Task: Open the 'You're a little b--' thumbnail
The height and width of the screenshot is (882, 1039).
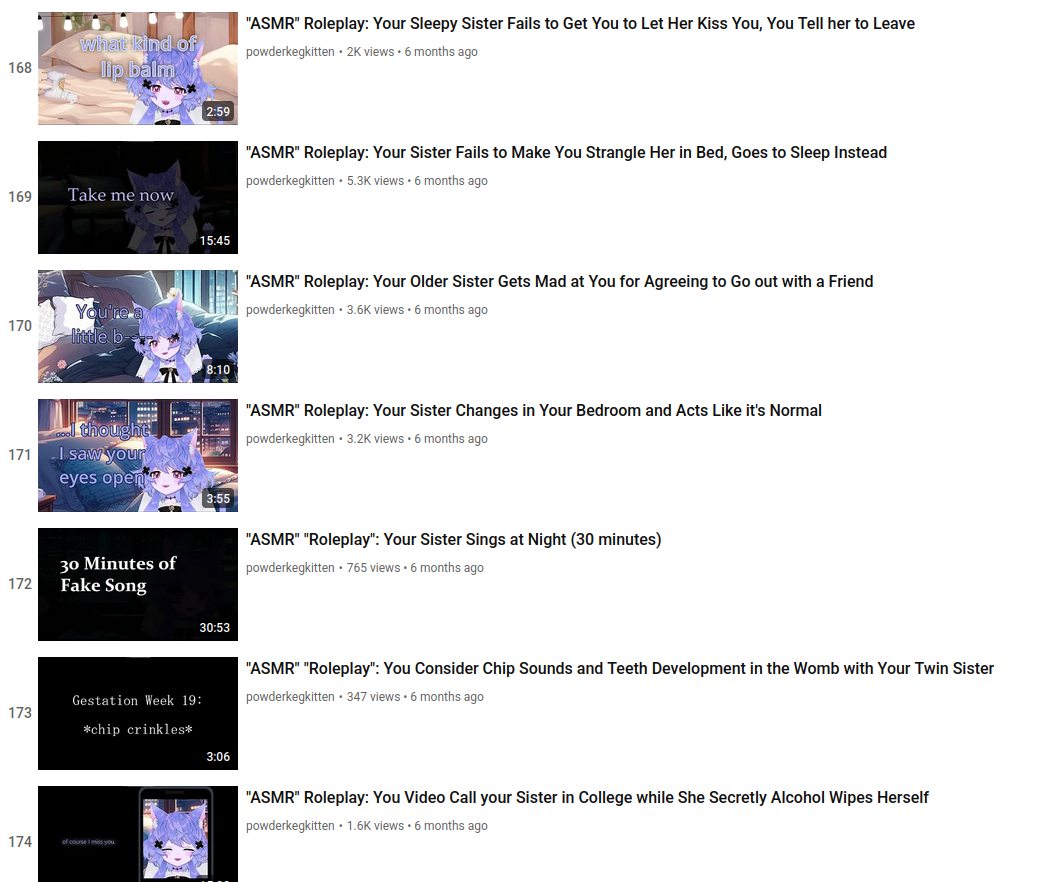Action: click(x=138, y=326)
